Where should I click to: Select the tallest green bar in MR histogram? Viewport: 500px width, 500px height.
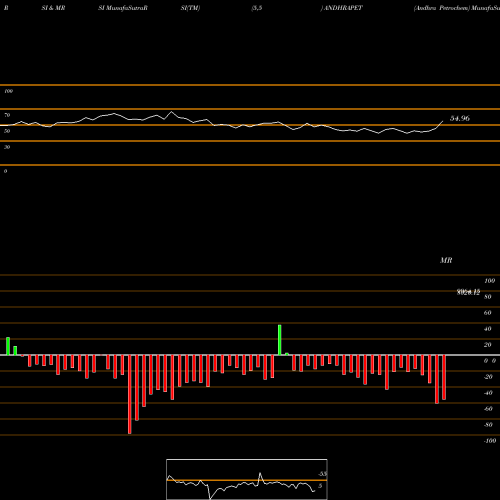point(280,340)
